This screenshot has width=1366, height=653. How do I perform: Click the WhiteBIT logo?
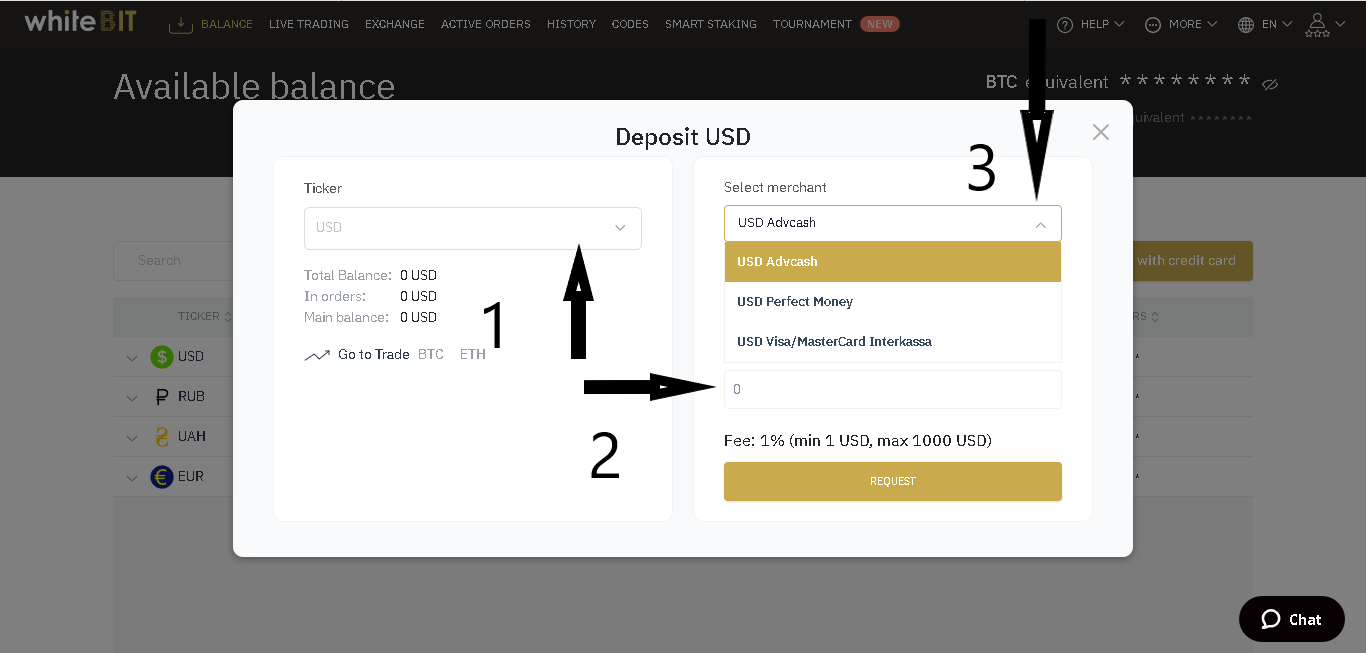pos(80,21)
